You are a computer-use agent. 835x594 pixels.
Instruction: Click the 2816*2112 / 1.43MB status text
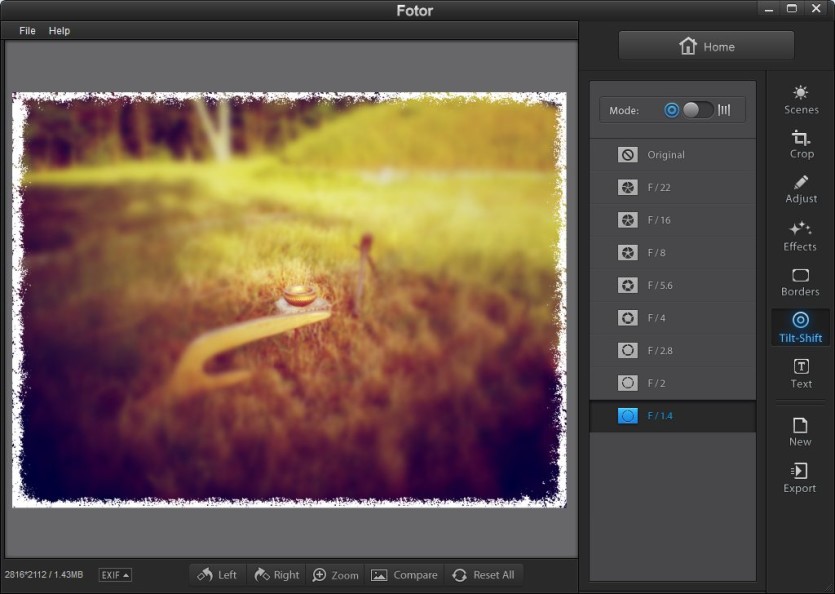[x=44, y=575]
